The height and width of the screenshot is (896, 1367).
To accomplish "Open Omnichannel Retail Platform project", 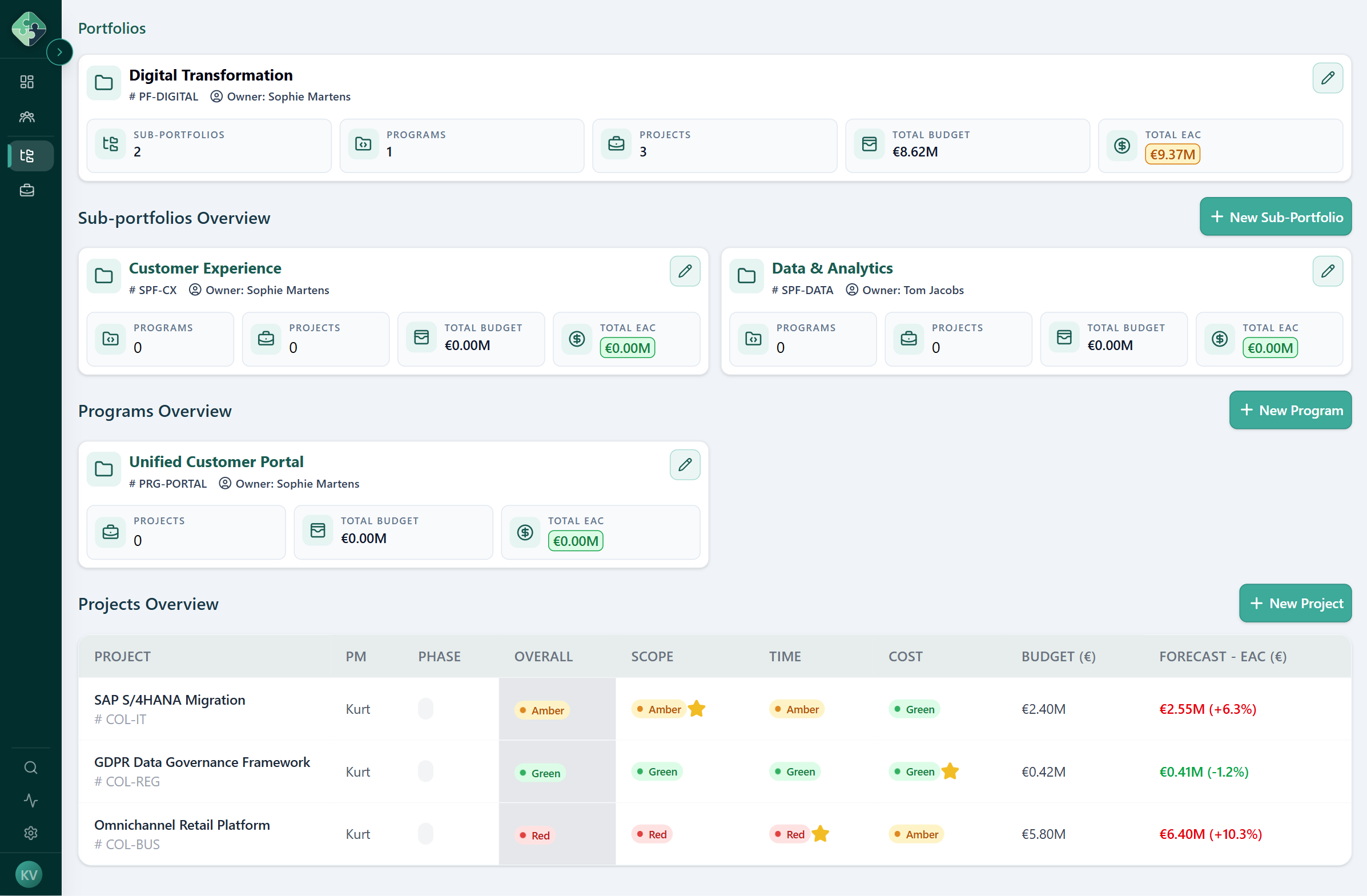I will click(x=182, y=825).
